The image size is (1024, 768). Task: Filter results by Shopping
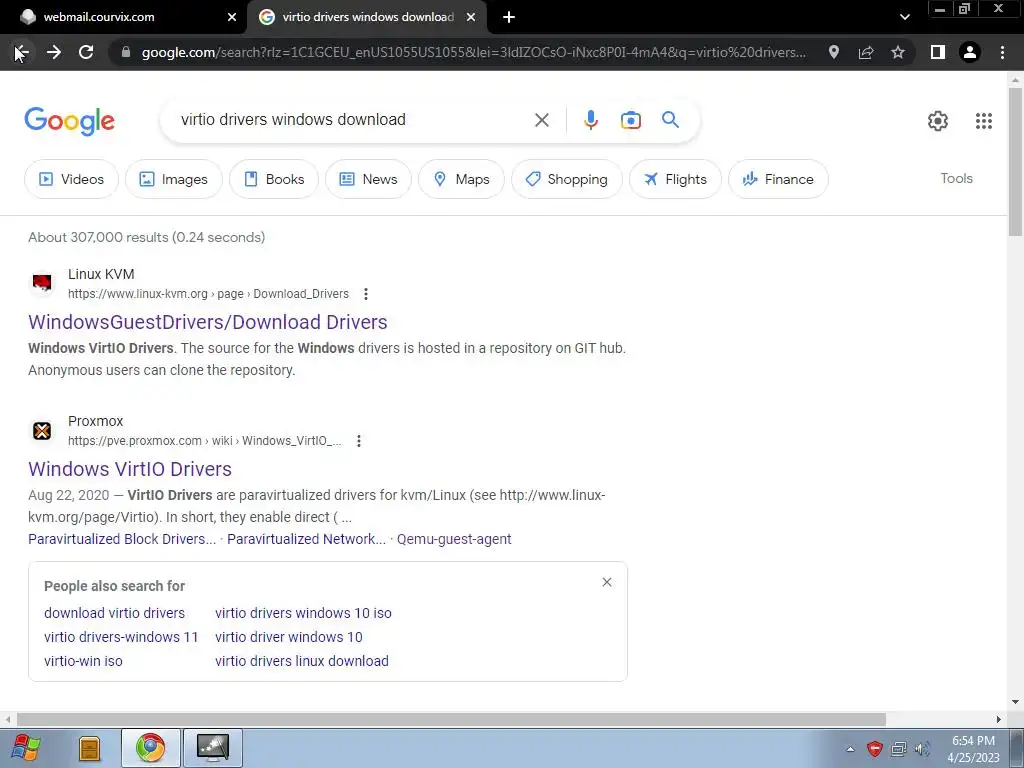click(567, 179)
